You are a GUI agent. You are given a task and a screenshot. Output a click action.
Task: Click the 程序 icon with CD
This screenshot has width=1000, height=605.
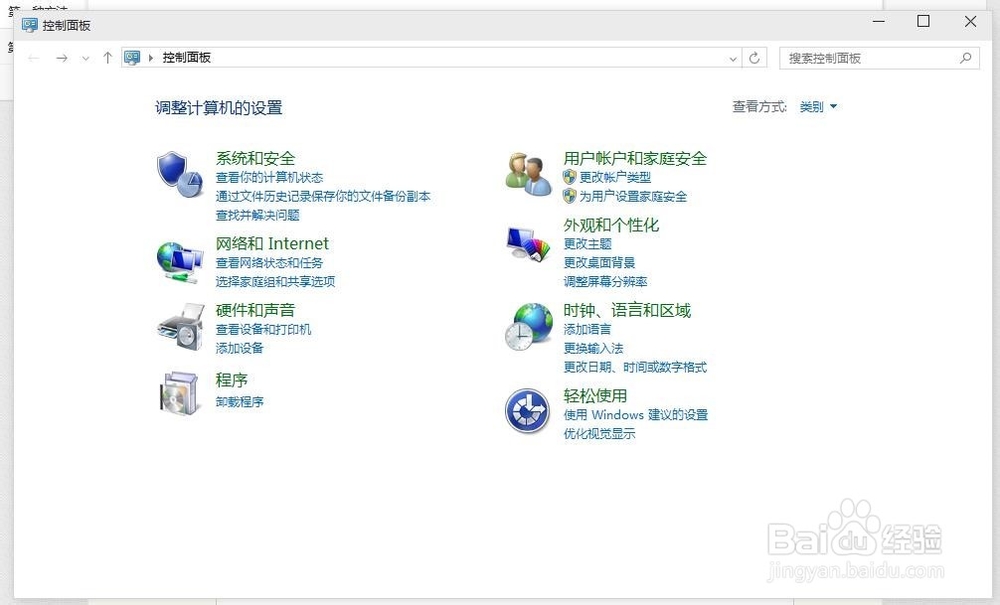click(x=179, y=391)
